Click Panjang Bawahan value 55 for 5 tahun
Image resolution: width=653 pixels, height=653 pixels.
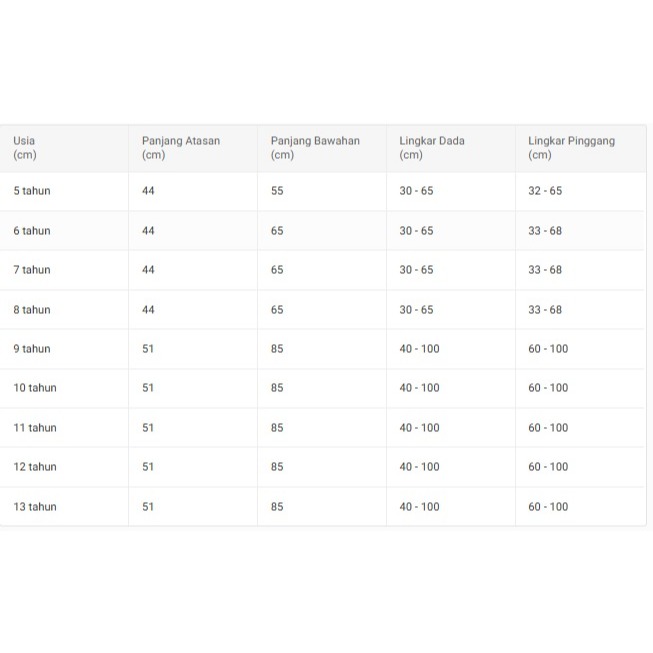coord(277,191)
